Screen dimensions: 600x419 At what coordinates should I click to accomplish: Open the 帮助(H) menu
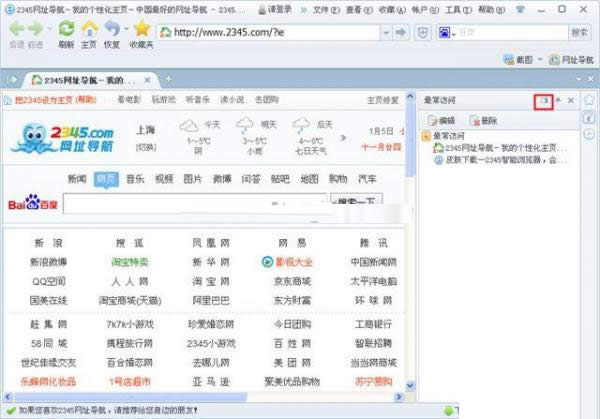tap(491, 10)
